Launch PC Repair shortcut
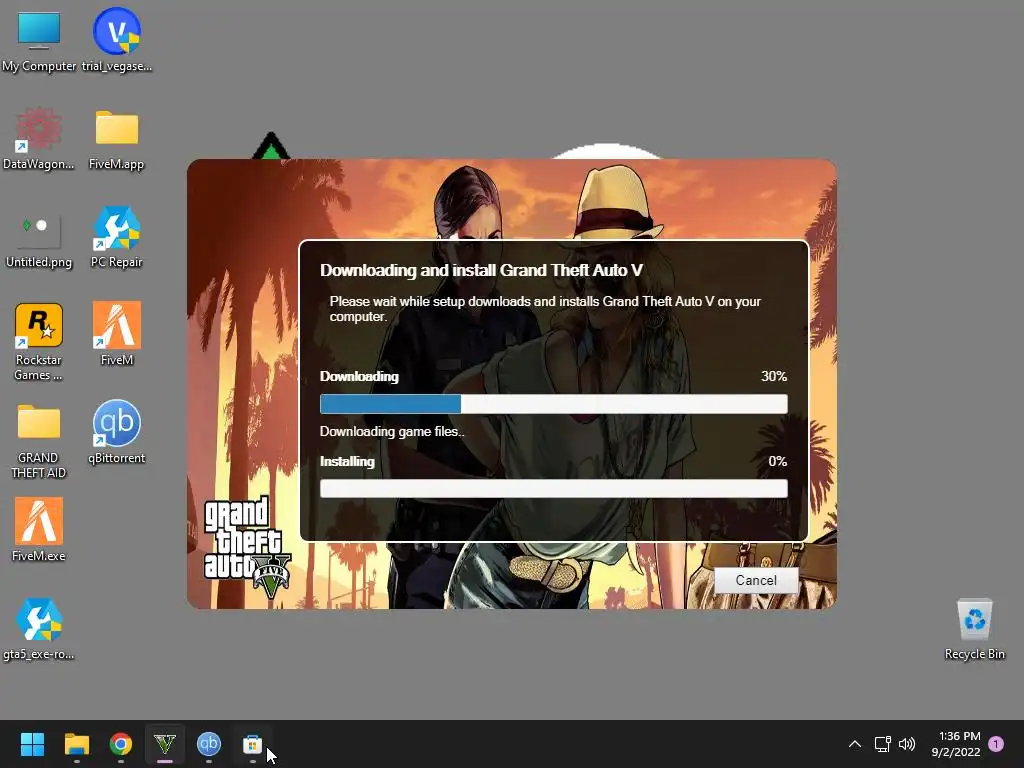This screenshot has width=1024, height=768. point(116,236)
